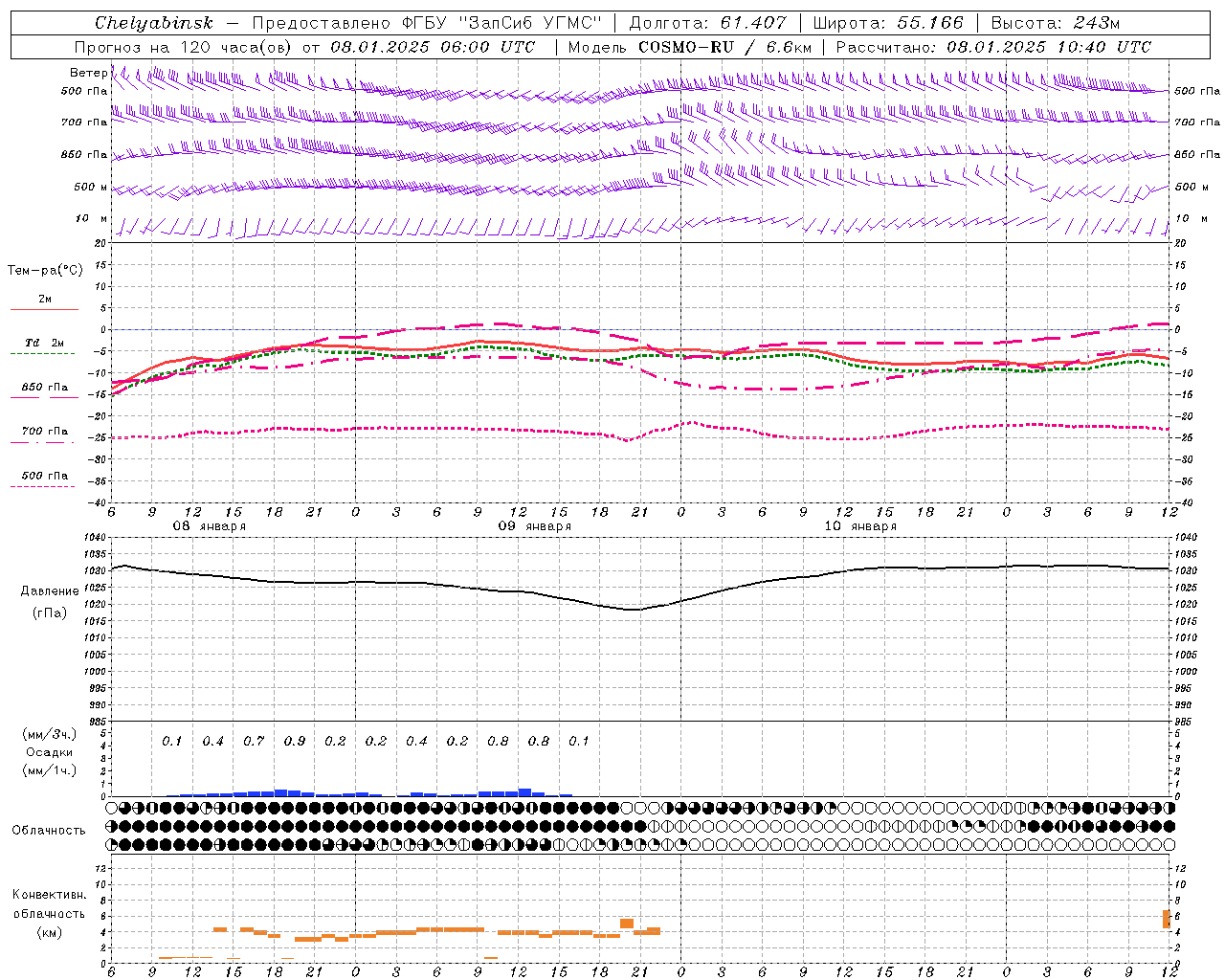Click the '(км)' convective height unit
Screen dimensions: 1225x980
50,933
